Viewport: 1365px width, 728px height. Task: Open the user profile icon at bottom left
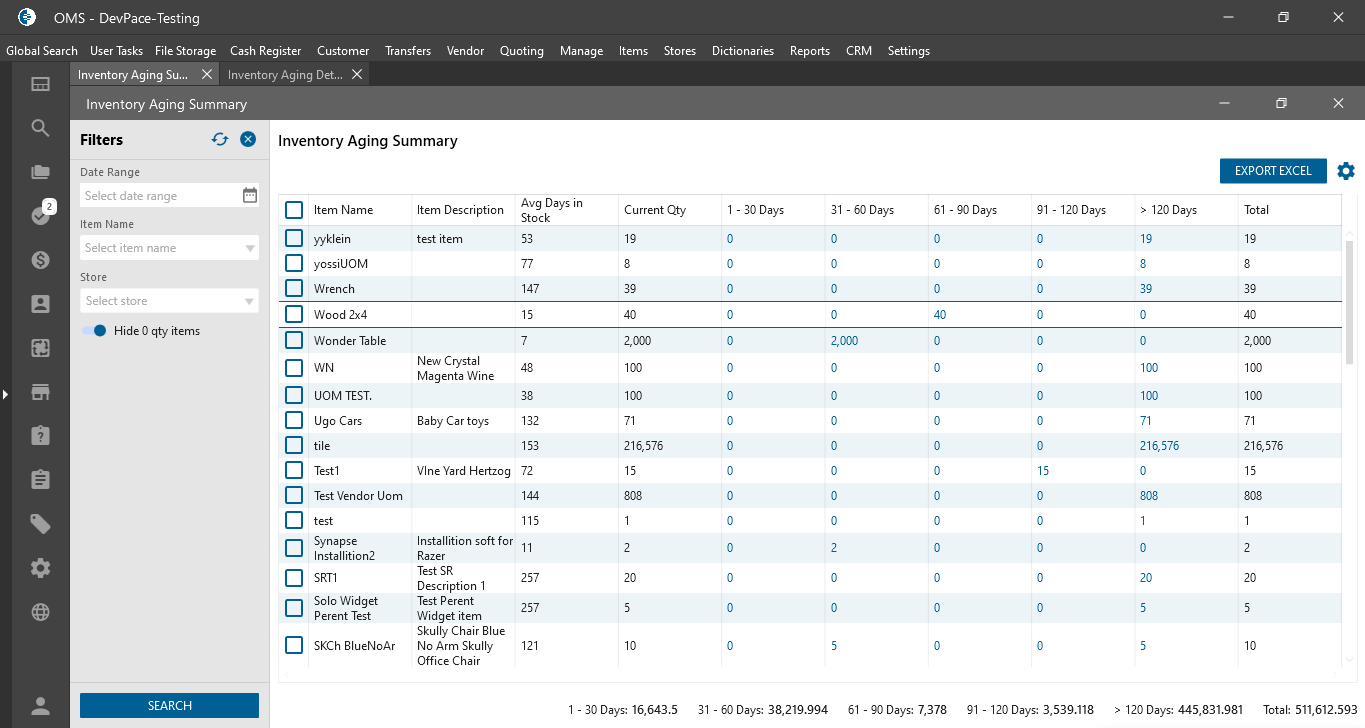click(40, 706)
